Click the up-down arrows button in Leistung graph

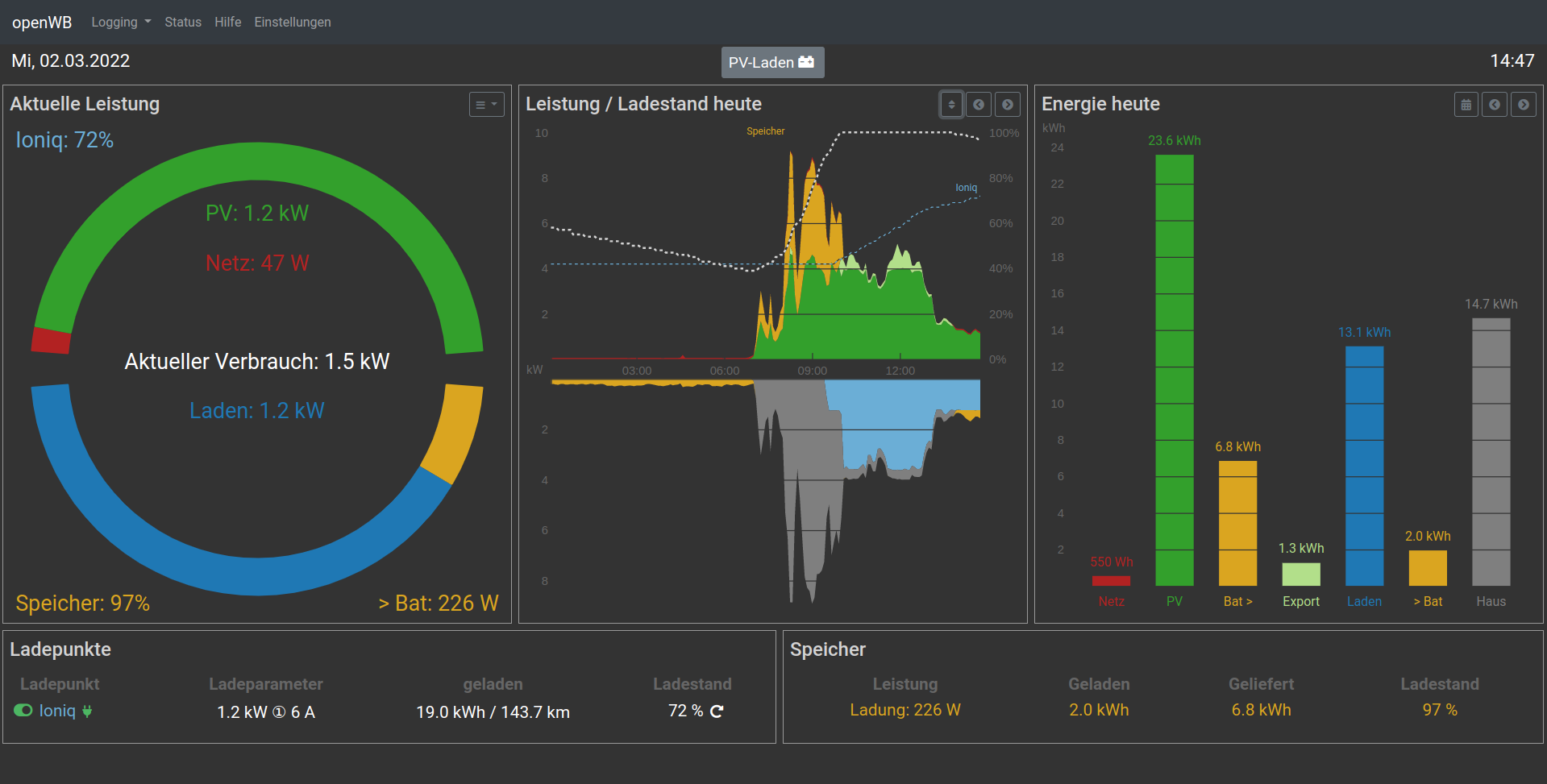[x=951, y=105]
